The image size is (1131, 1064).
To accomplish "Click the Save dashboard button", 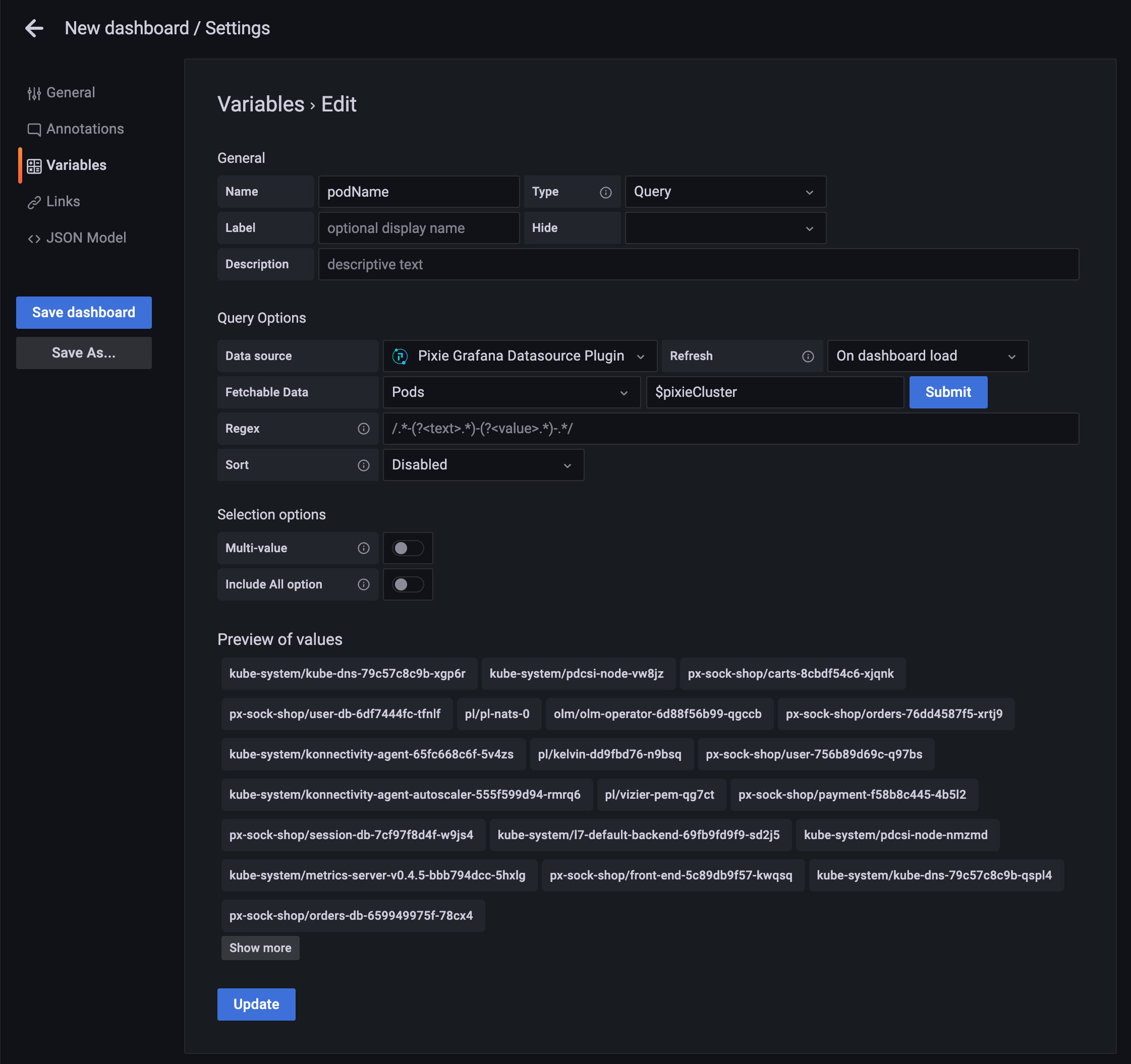I will [x=84, y=312].
